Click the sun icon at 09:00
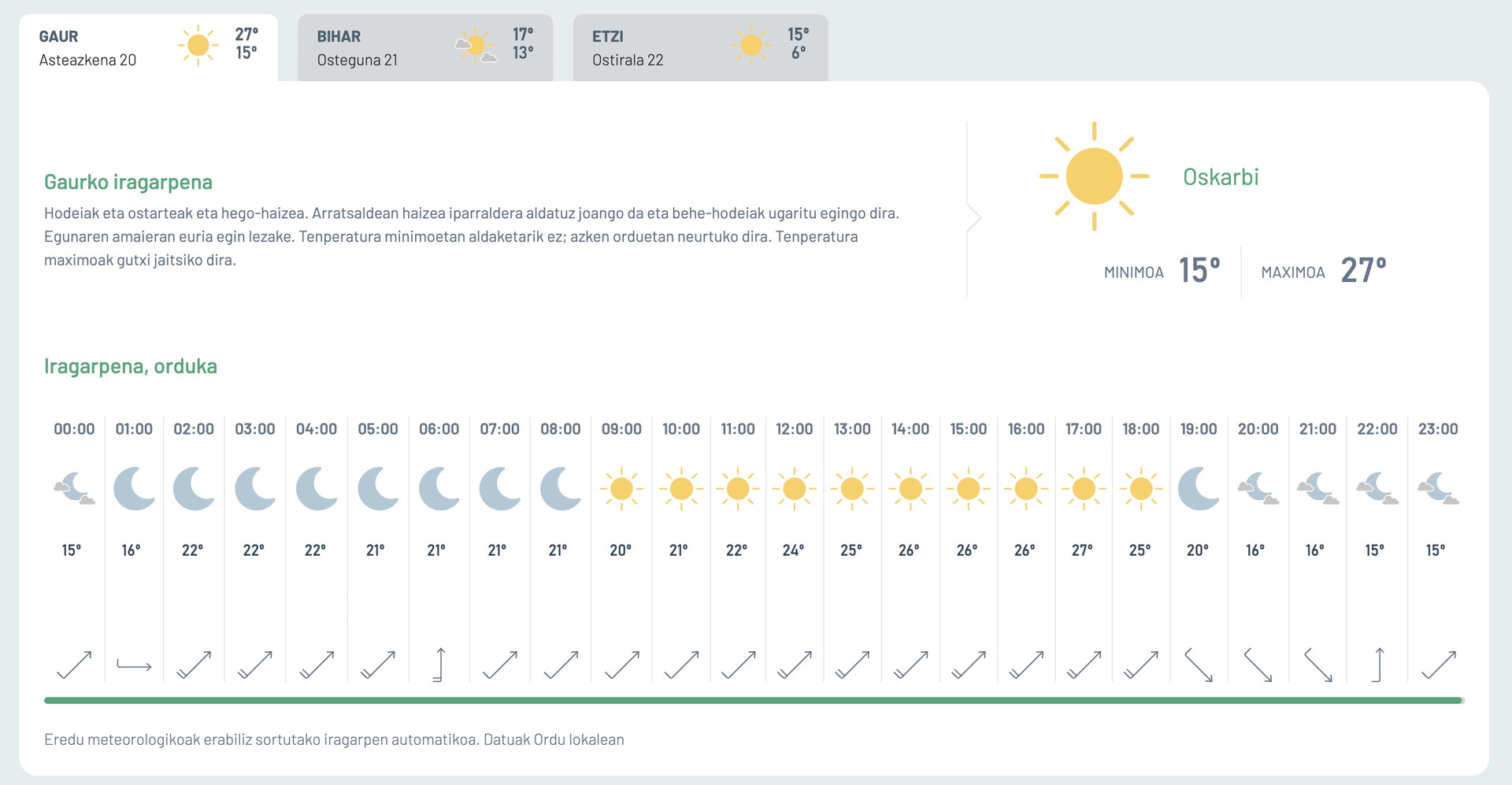This screenshot has width=1512, height=785. pos(621,489)
